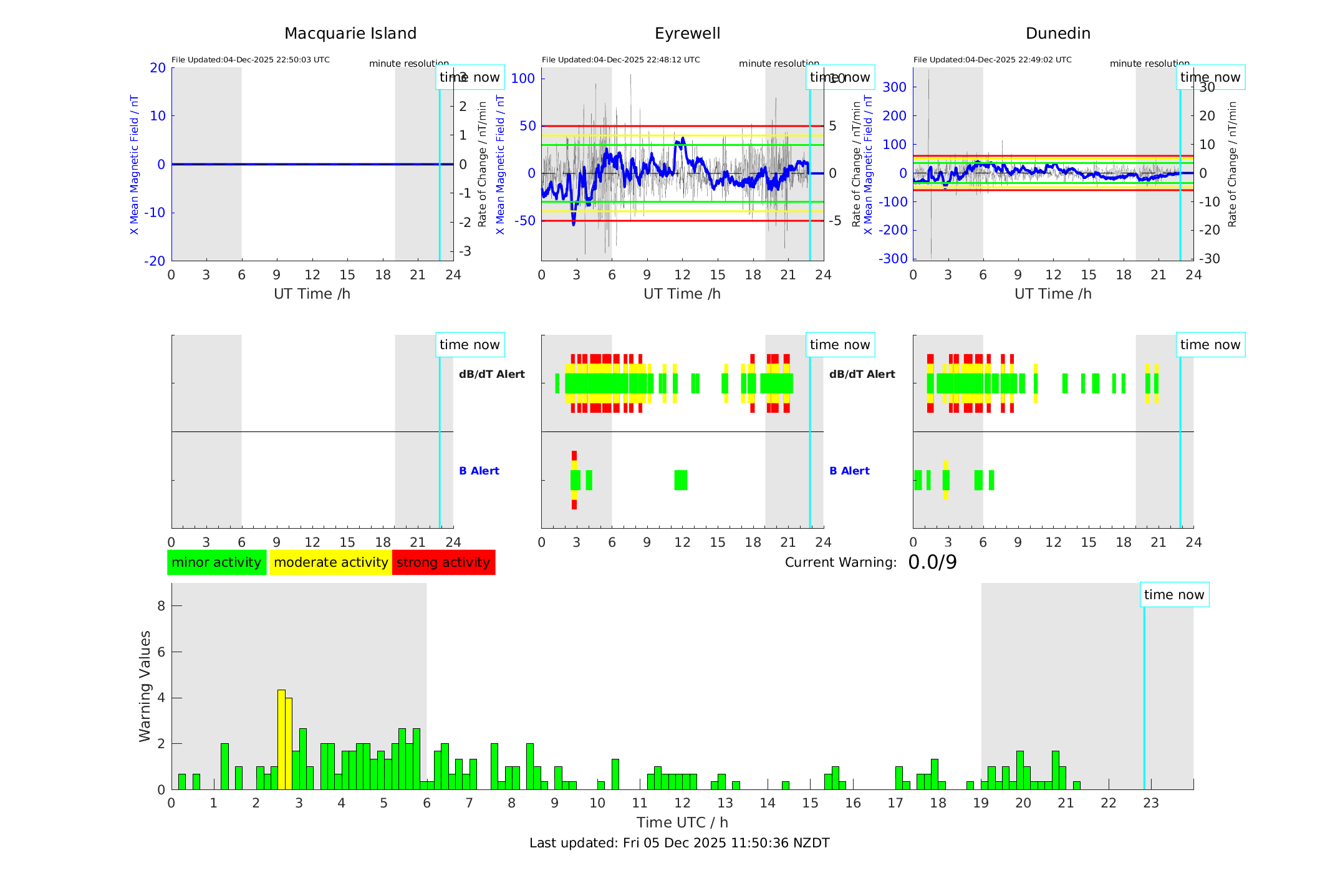Screen dimensions: 1320x896
Task: Click the Time UTC / h axis label
Action: [x=682, y=822]
